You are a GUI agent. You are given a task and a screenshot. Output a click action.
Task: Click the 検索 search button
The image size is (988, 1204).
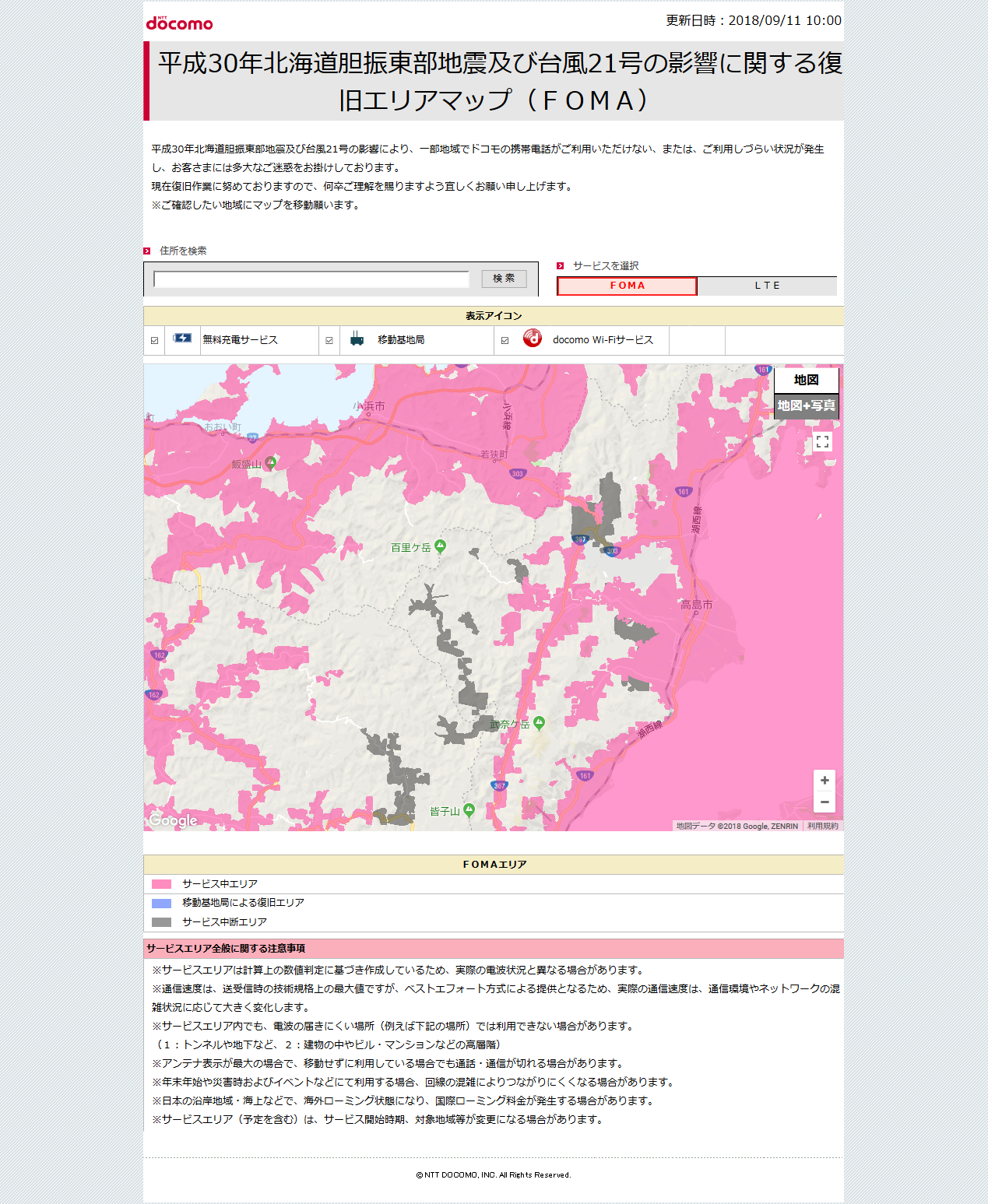(x=504, y=278)
